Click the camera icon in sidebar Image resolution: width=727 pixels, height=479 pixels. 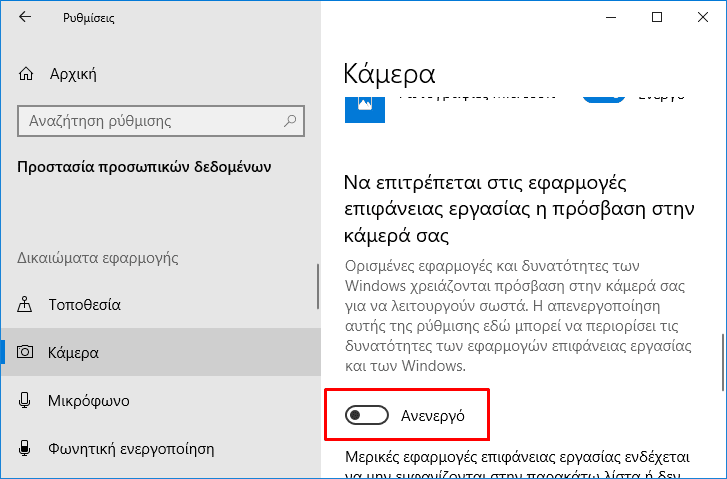pyautogui.click(x=25, y=352)
